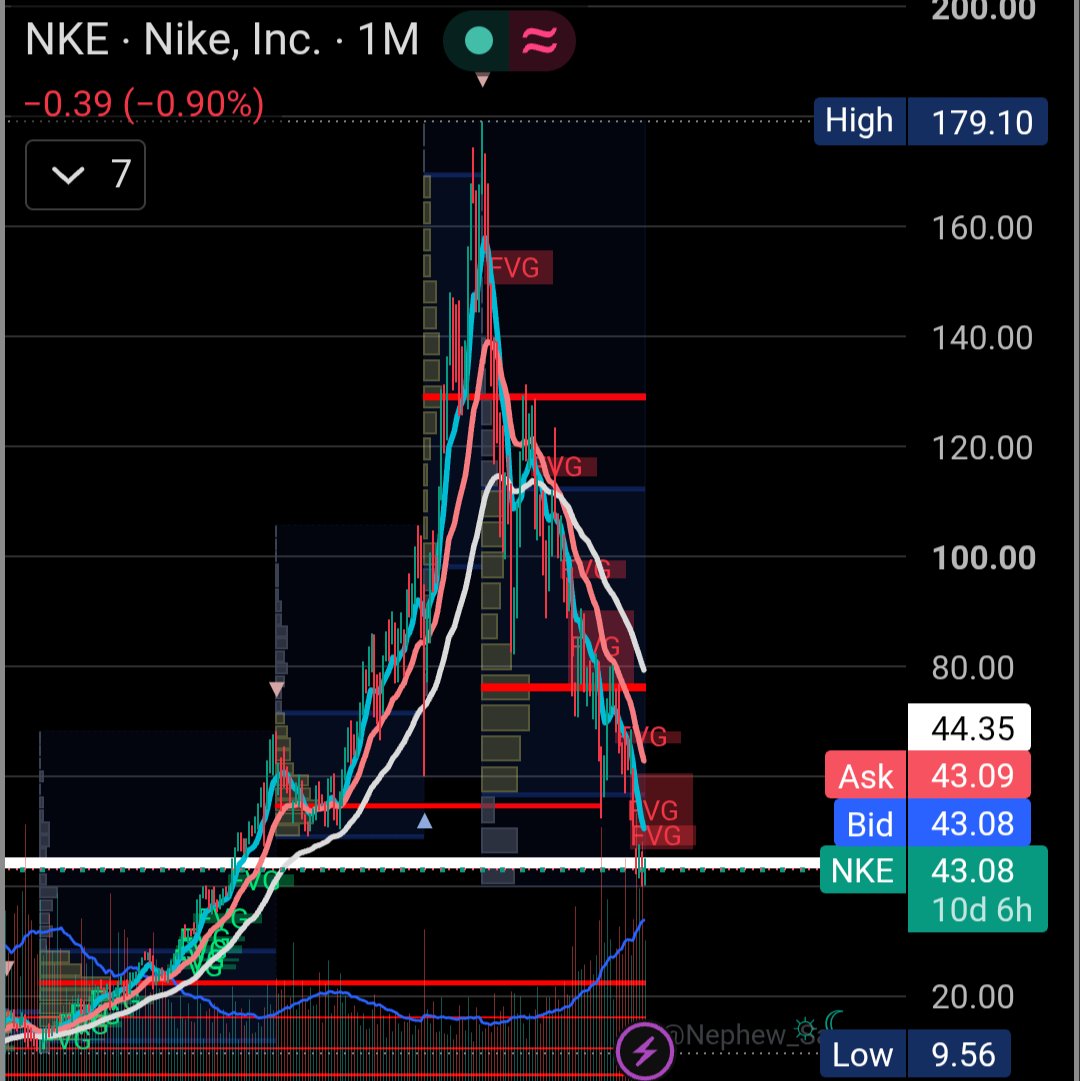Expand the collapsed indicators legend showing 7

pyautogui.click(x=85, y=174)
